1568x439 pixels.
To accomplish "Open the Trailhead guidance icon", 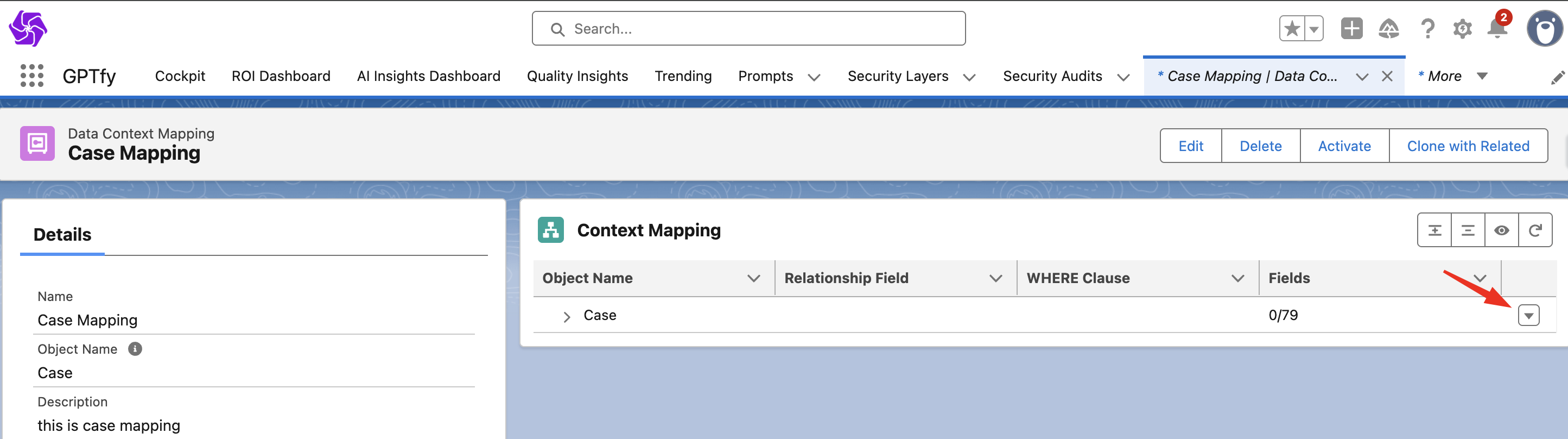I will 1388,29.
